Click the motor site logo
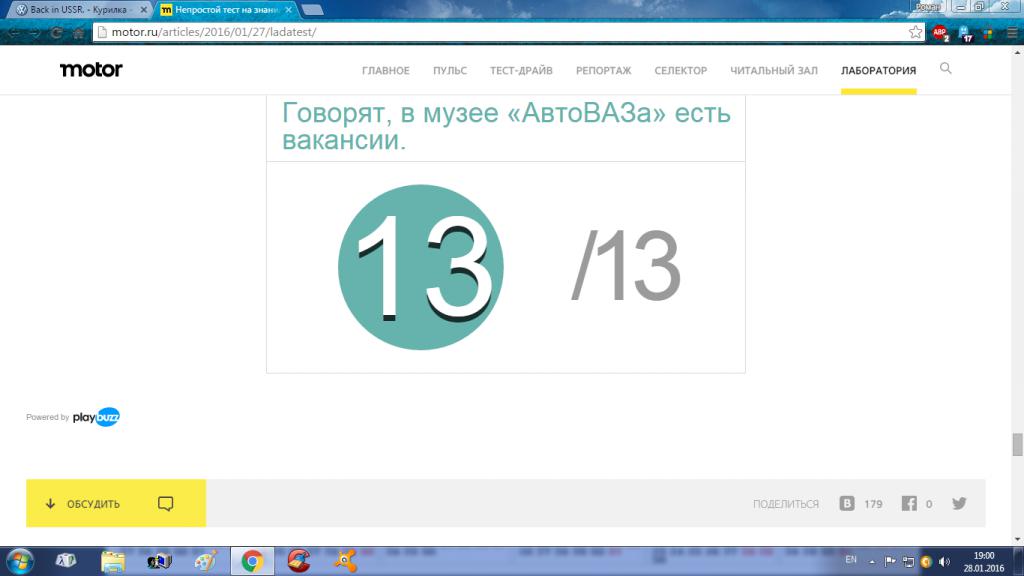This screenshot has height=576, width=1024. [x=91, y=70]
